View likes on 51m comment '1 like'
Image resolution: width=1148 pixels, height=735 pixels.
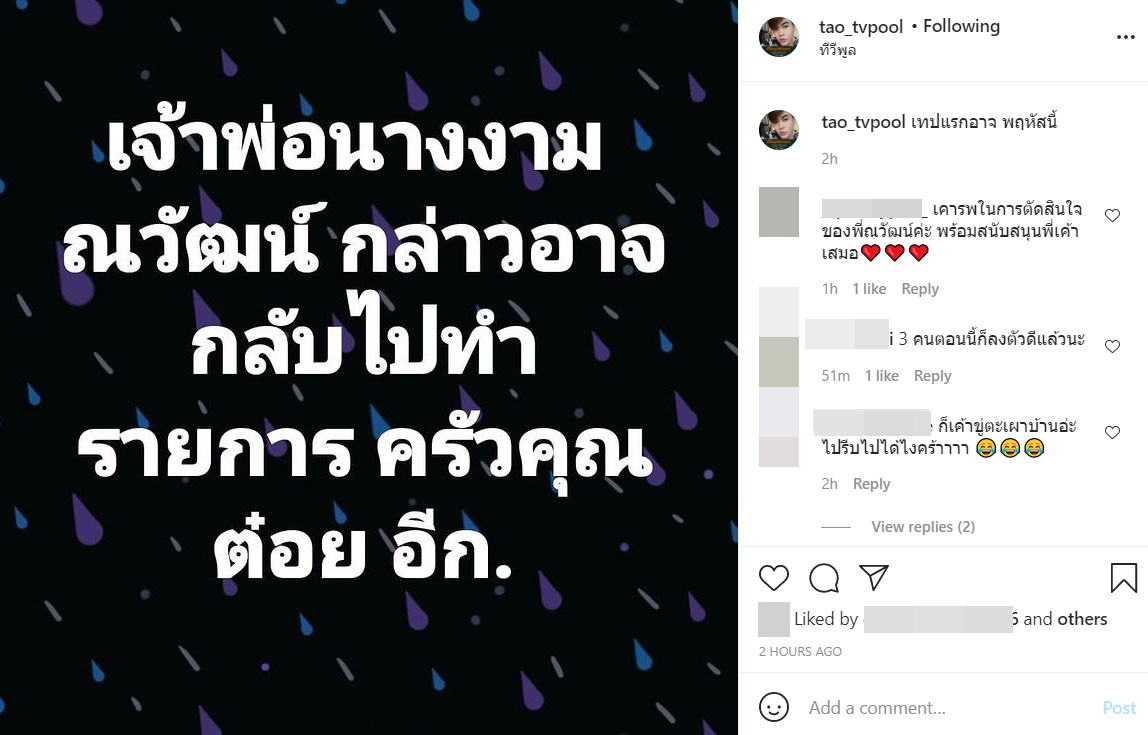coord(882,376)
